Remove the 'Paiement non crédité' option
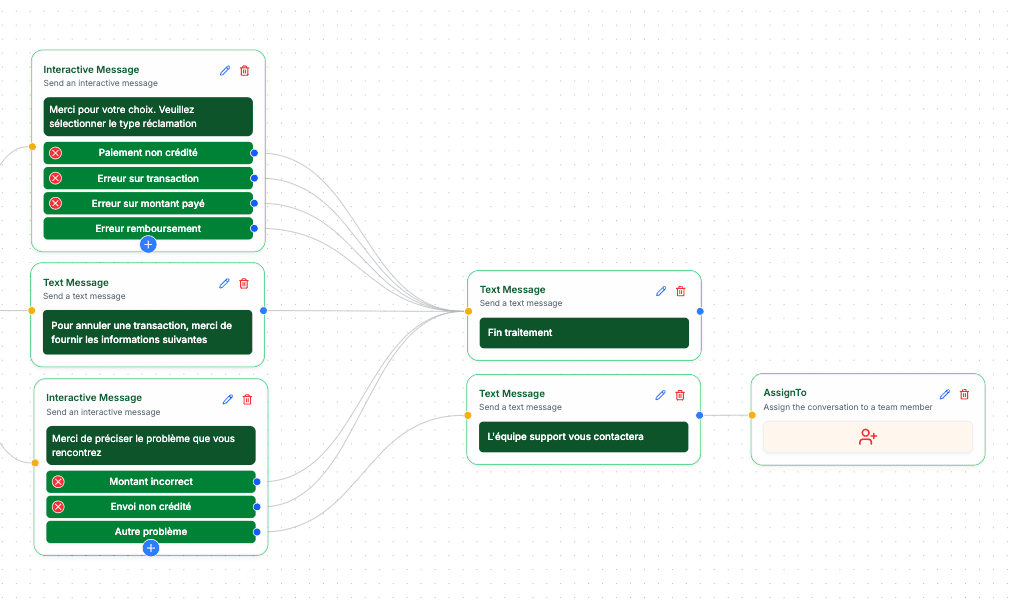 pyautogui.click(x=56, y=153)
